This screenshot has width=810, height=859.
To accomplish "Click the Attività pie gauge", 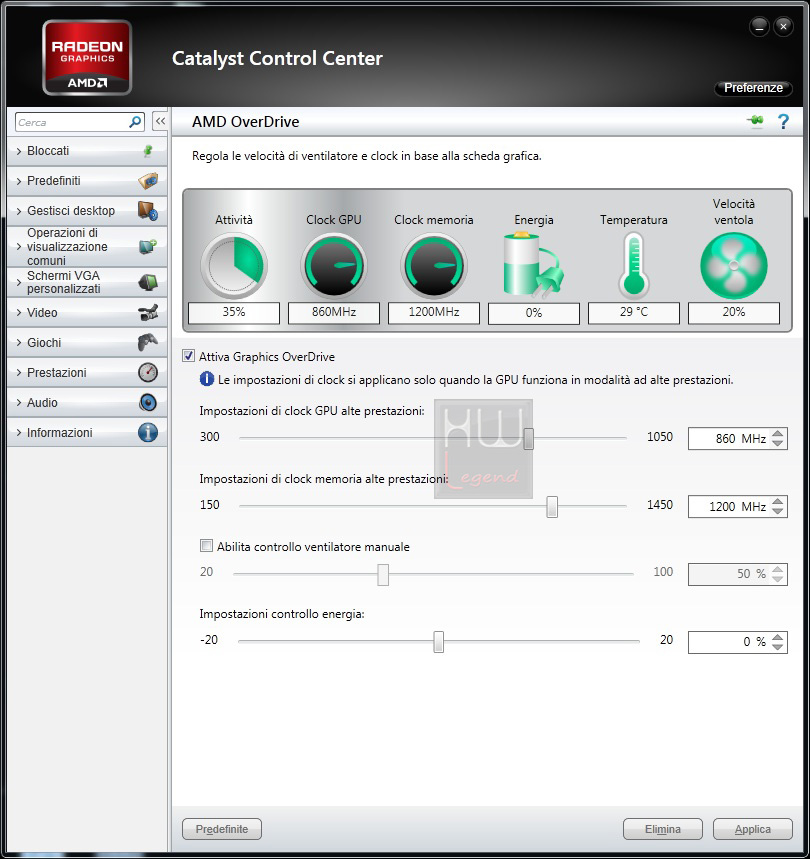I will [234, 266].
